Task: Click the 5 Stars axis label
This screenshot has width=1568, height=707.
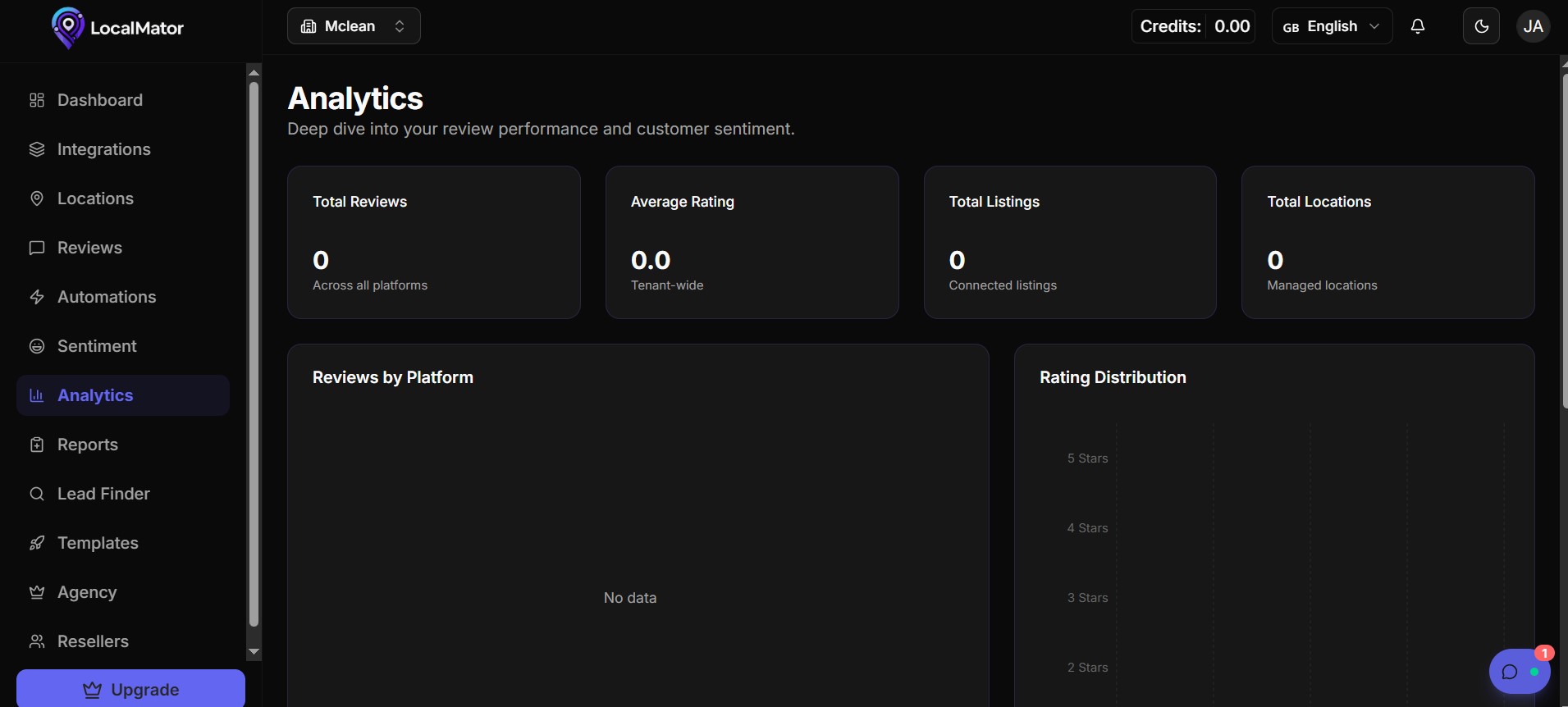Action: [x=1087, y=458]
